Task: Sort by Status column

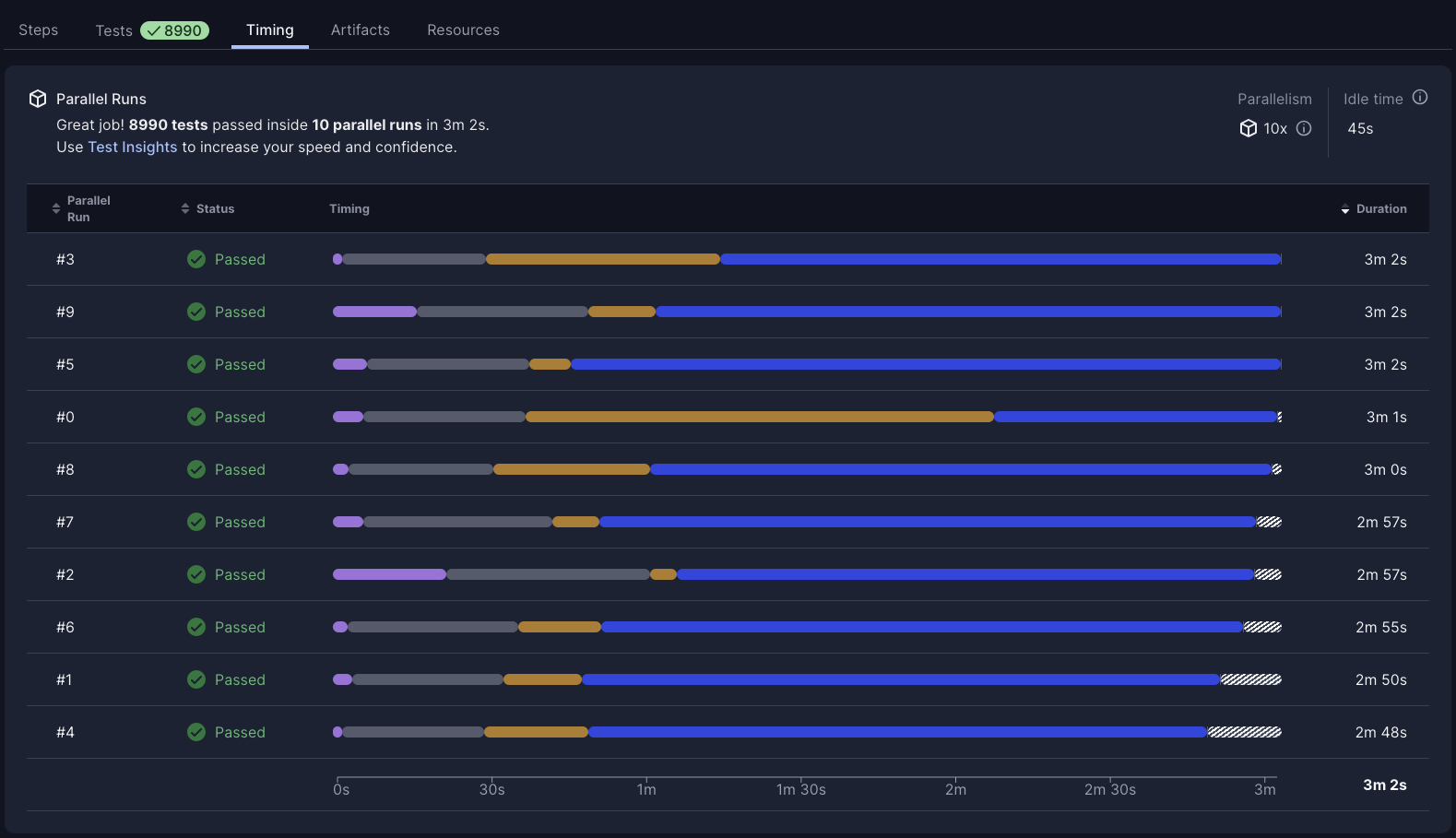Action: (207, 208)
